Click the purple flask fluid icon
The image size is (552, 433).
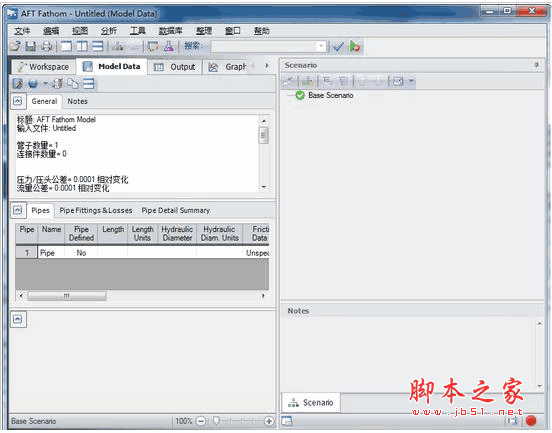(x=168, y=46)
